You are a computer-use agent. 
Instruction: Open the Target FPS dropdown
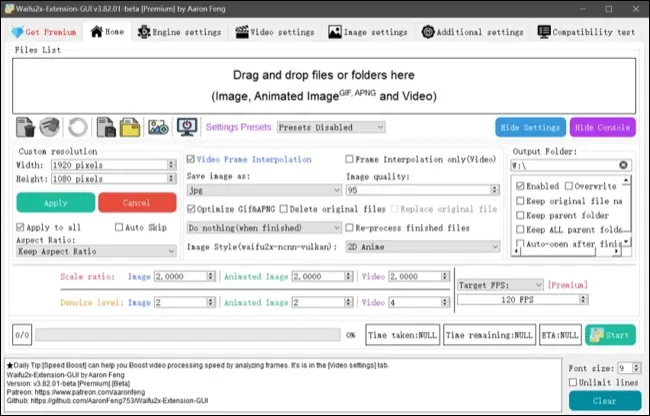point(500,285)
